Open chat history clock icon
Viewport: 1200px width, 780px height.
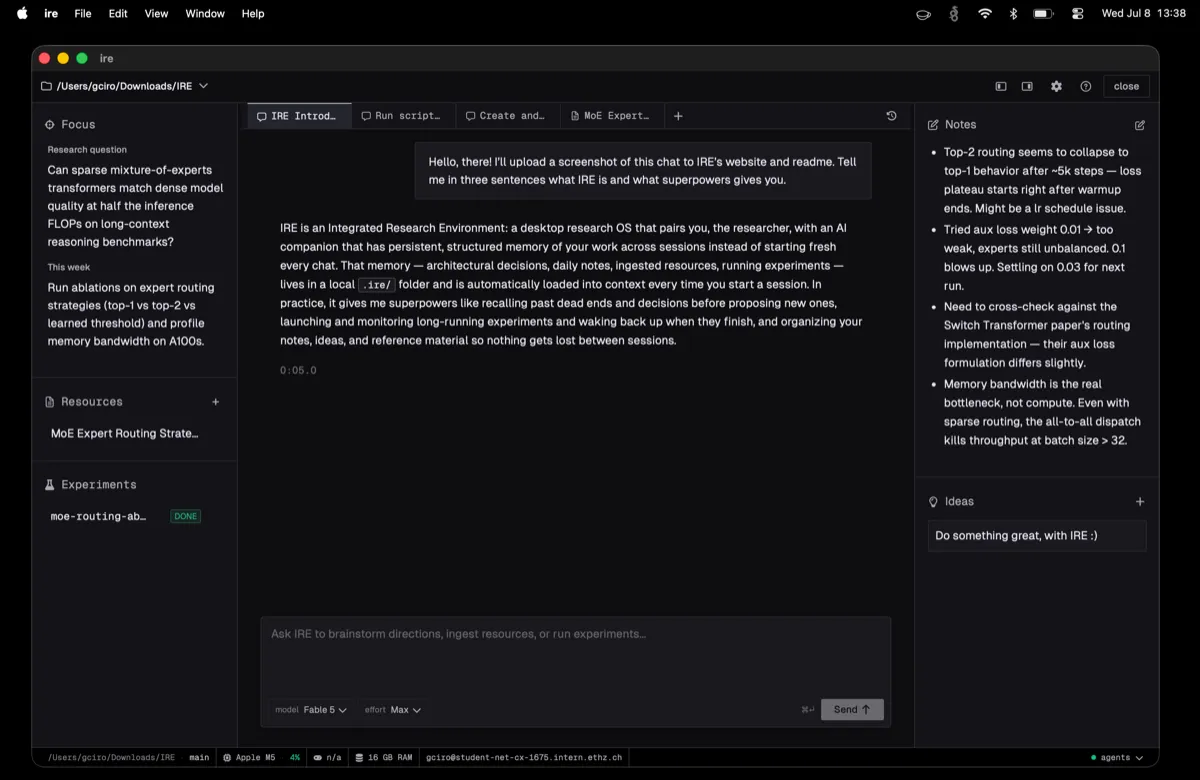click(891, 116)
